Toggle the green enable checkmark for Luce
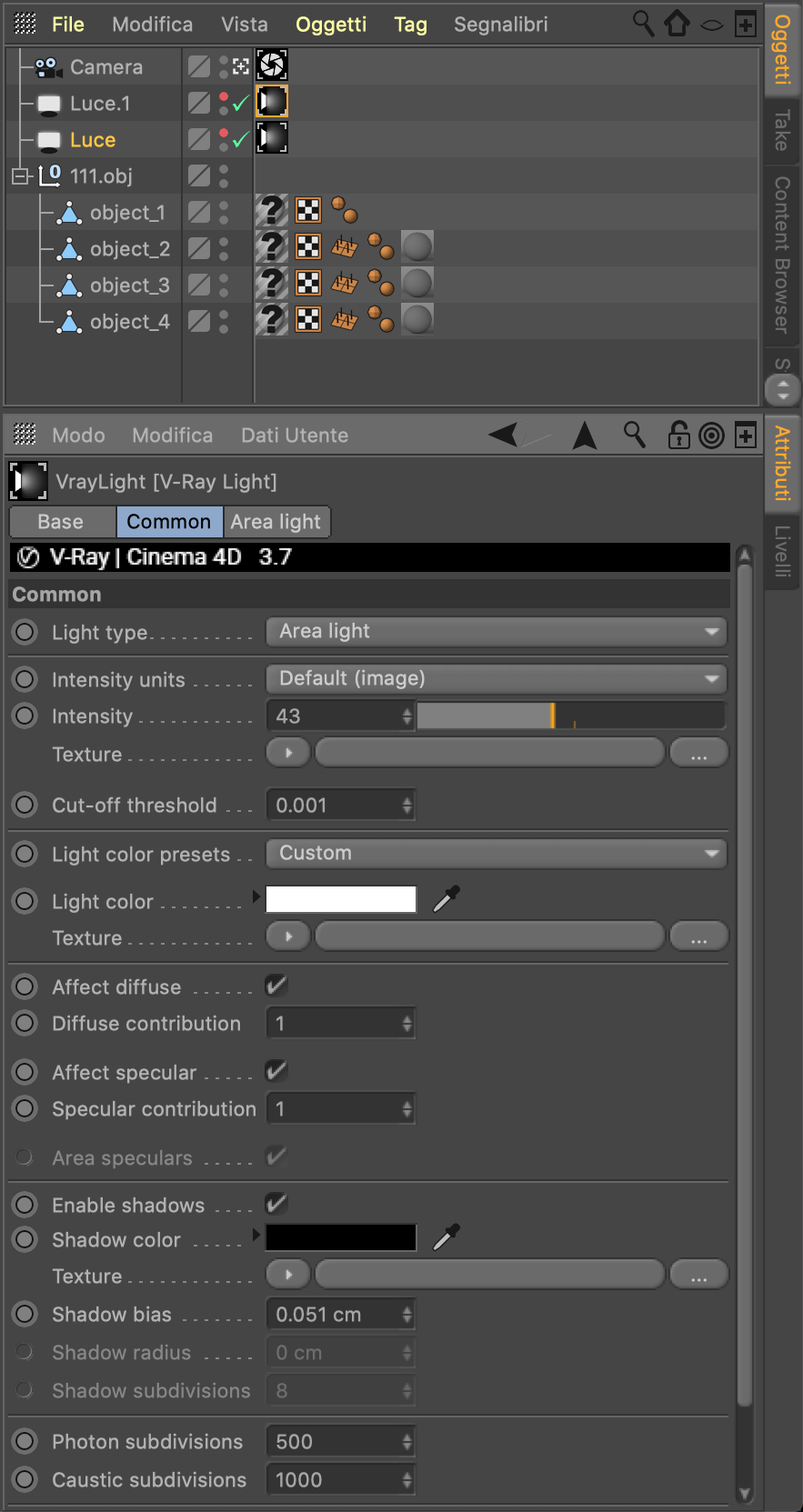Viewport: 803px width, 1512px height. tap(241, 140)
